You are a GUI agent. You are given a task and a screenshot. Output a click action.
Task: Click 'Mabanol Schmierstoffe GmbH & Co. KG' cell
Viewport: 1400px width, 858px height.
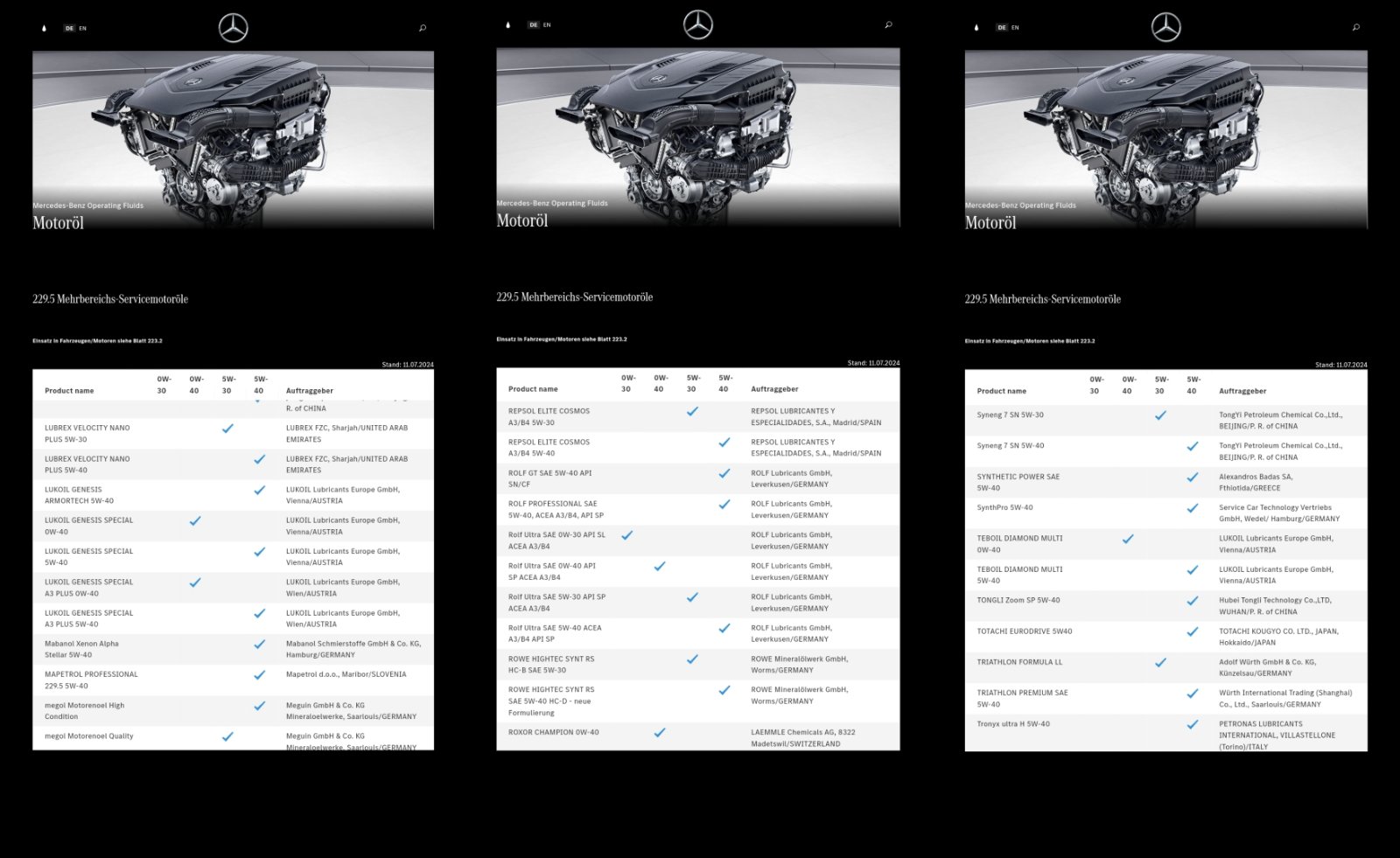(x=353, y=649)
